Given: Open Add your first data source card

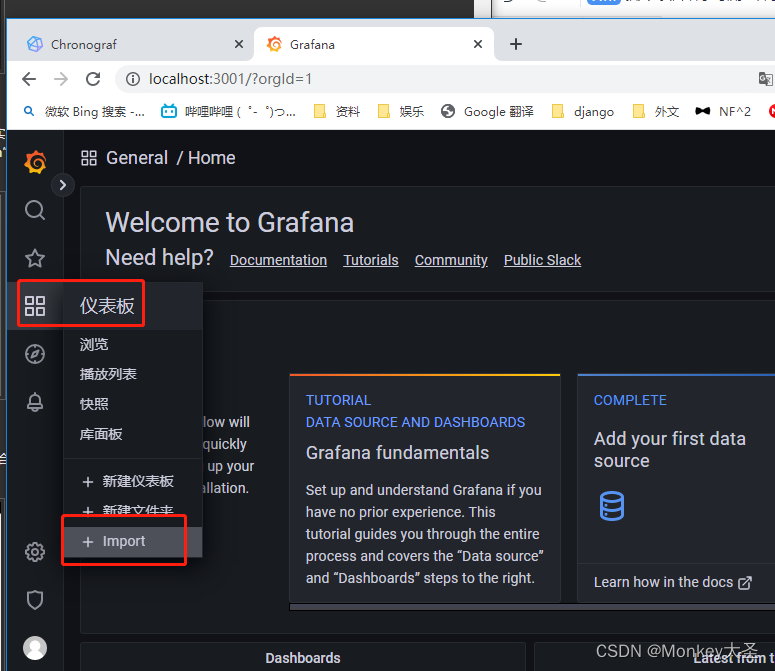Looking at the screenshot, I should click(676, 488).
